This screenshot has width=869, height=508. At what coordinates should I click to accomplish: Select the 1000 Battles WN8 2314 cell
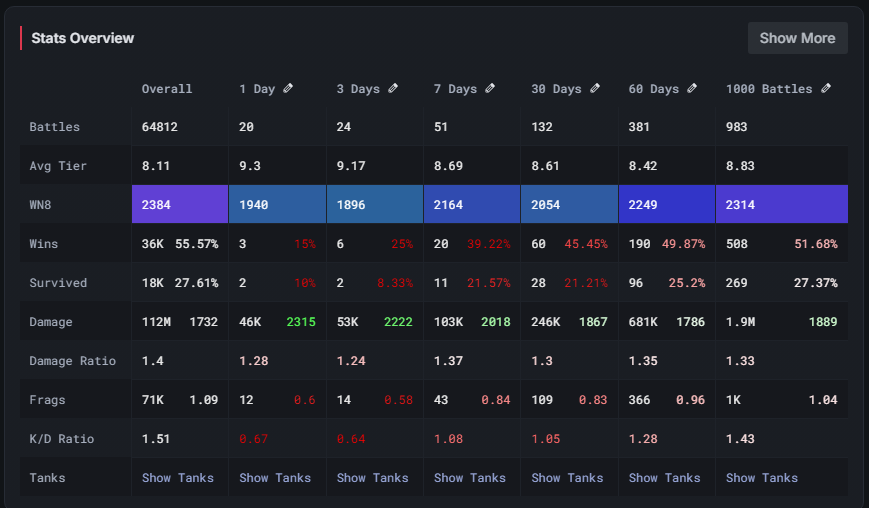[x=781, y=204]
